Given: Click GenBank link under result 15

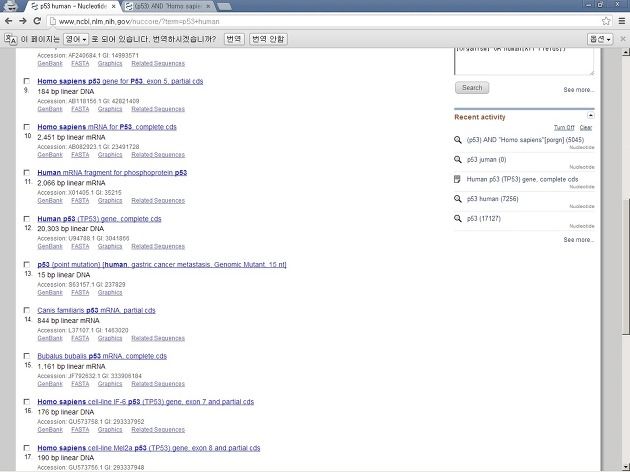Looking at the screenshot, I should (x=50, y=384).
